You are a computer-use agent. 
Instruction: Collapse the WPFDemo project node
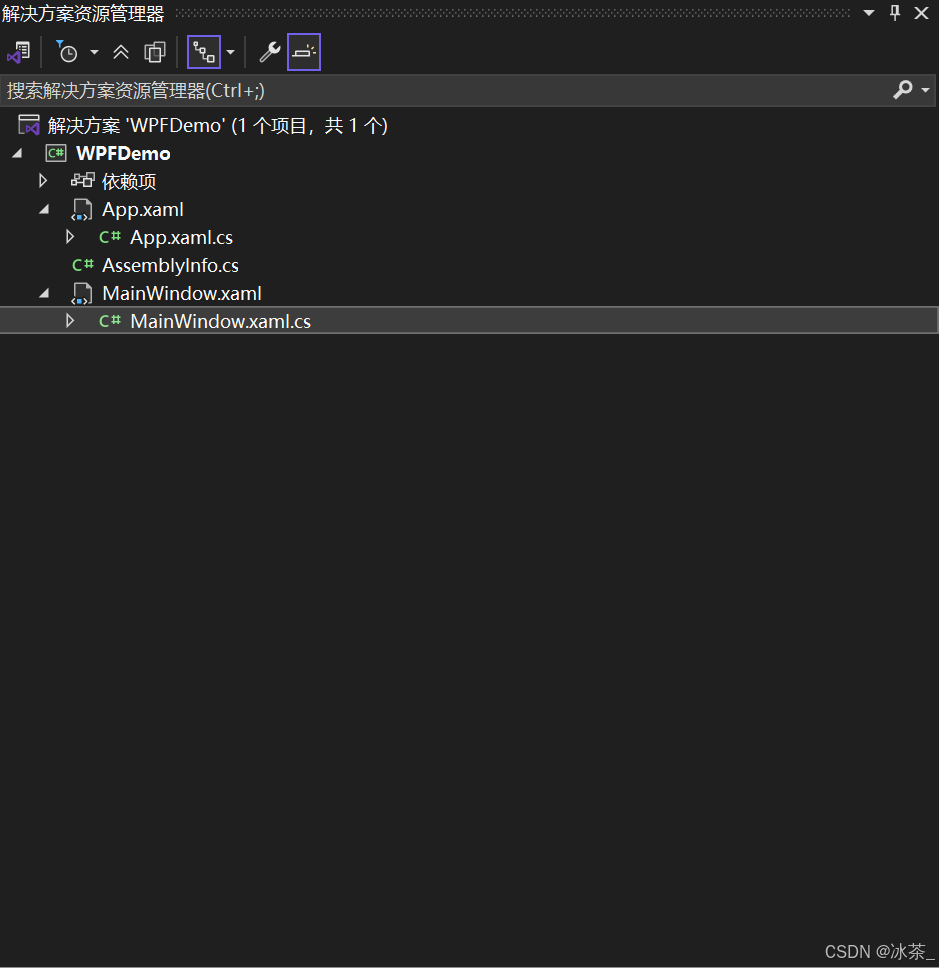coord(17,153)
